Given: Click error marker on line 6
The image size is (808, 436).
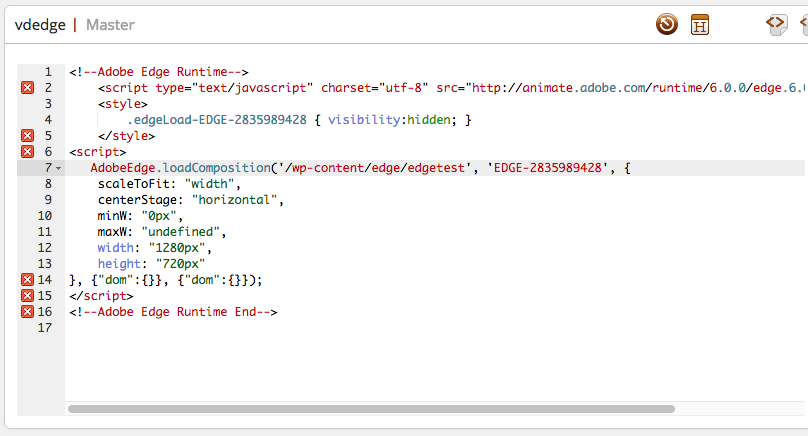Looking at the screenshot, I should tap(27, 152).
